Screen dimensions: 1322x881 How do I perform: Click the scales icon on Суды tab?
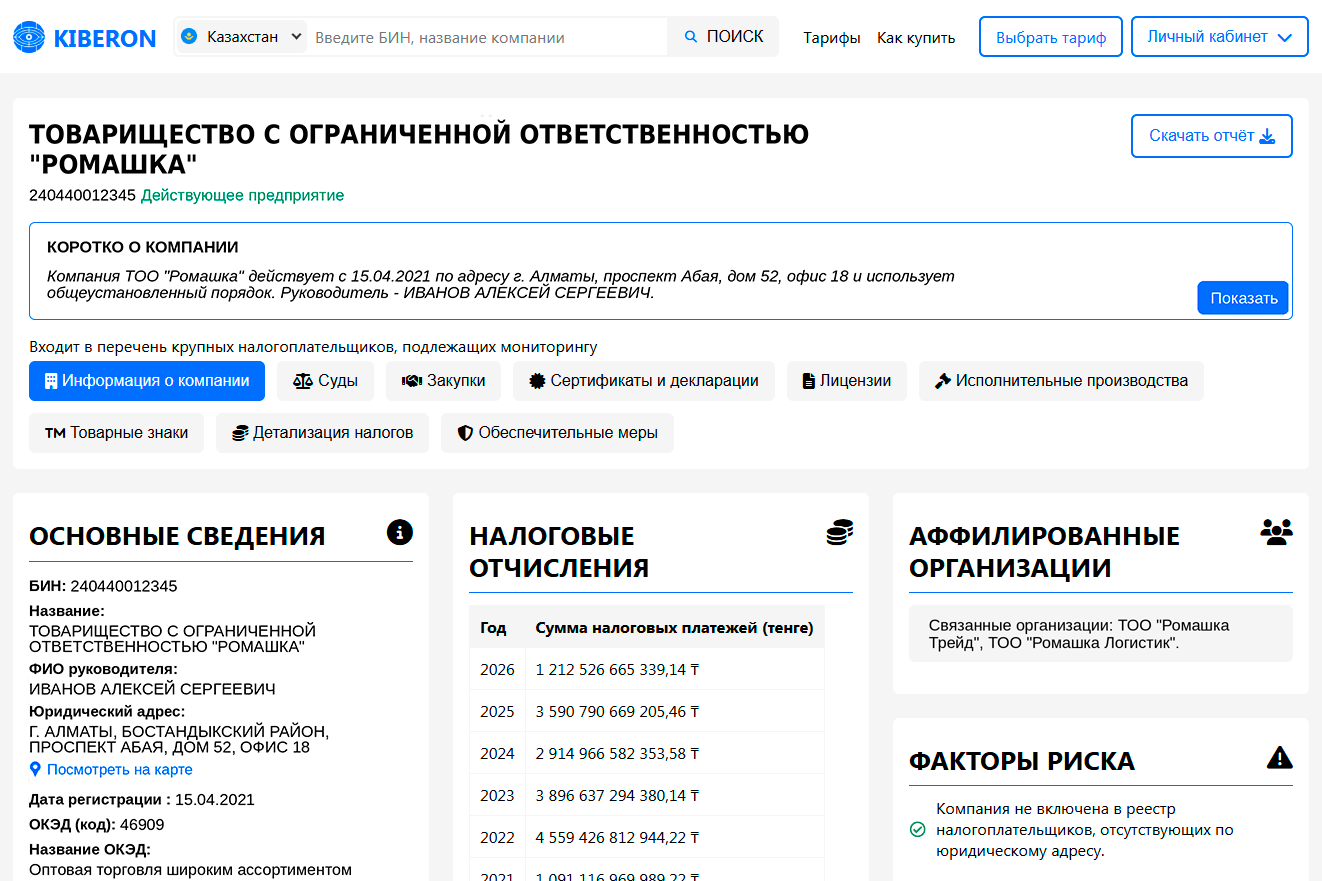pyautogui.click(x=303, y=381)
